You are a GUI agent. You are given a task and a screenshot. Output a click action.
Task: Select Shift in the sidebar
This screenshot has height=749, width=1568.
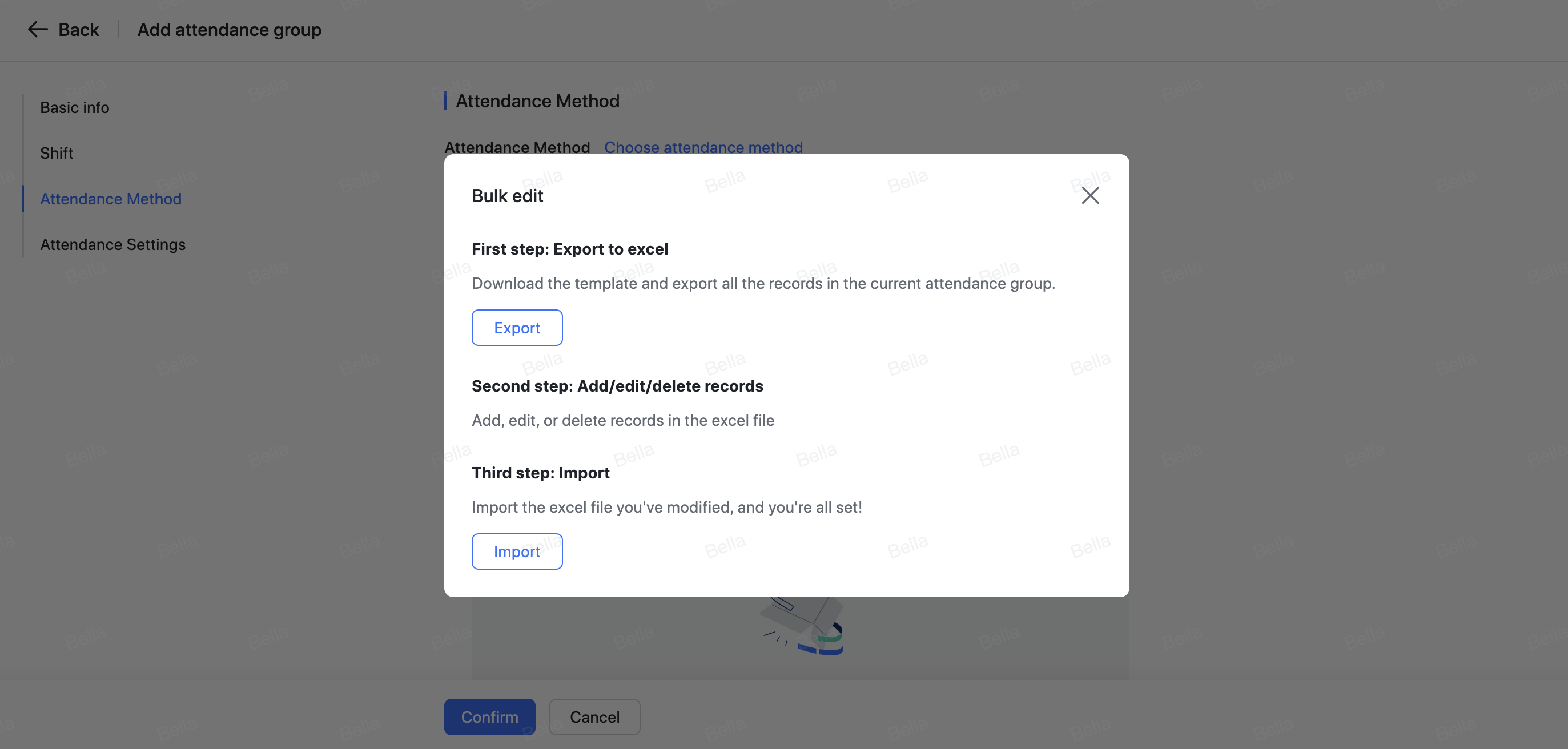[x=57, y=153]
